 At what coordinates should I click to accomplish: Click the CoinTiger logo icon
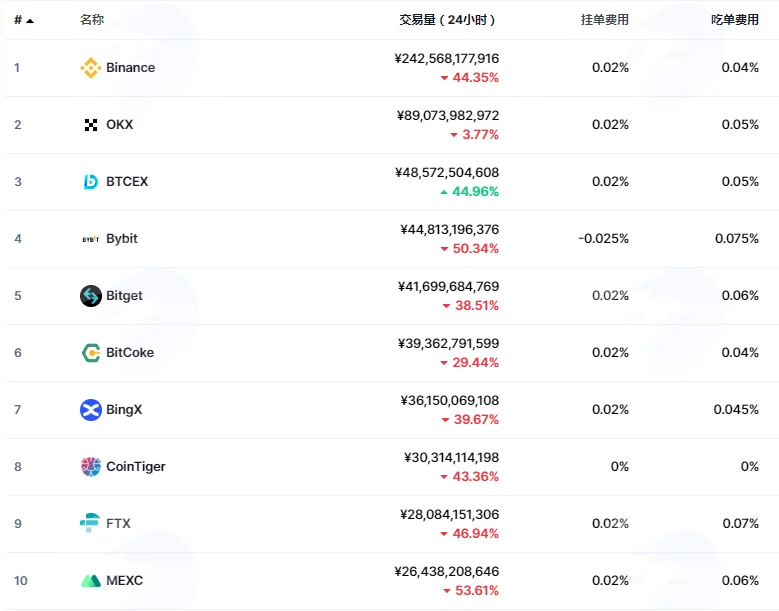point(90,467)
